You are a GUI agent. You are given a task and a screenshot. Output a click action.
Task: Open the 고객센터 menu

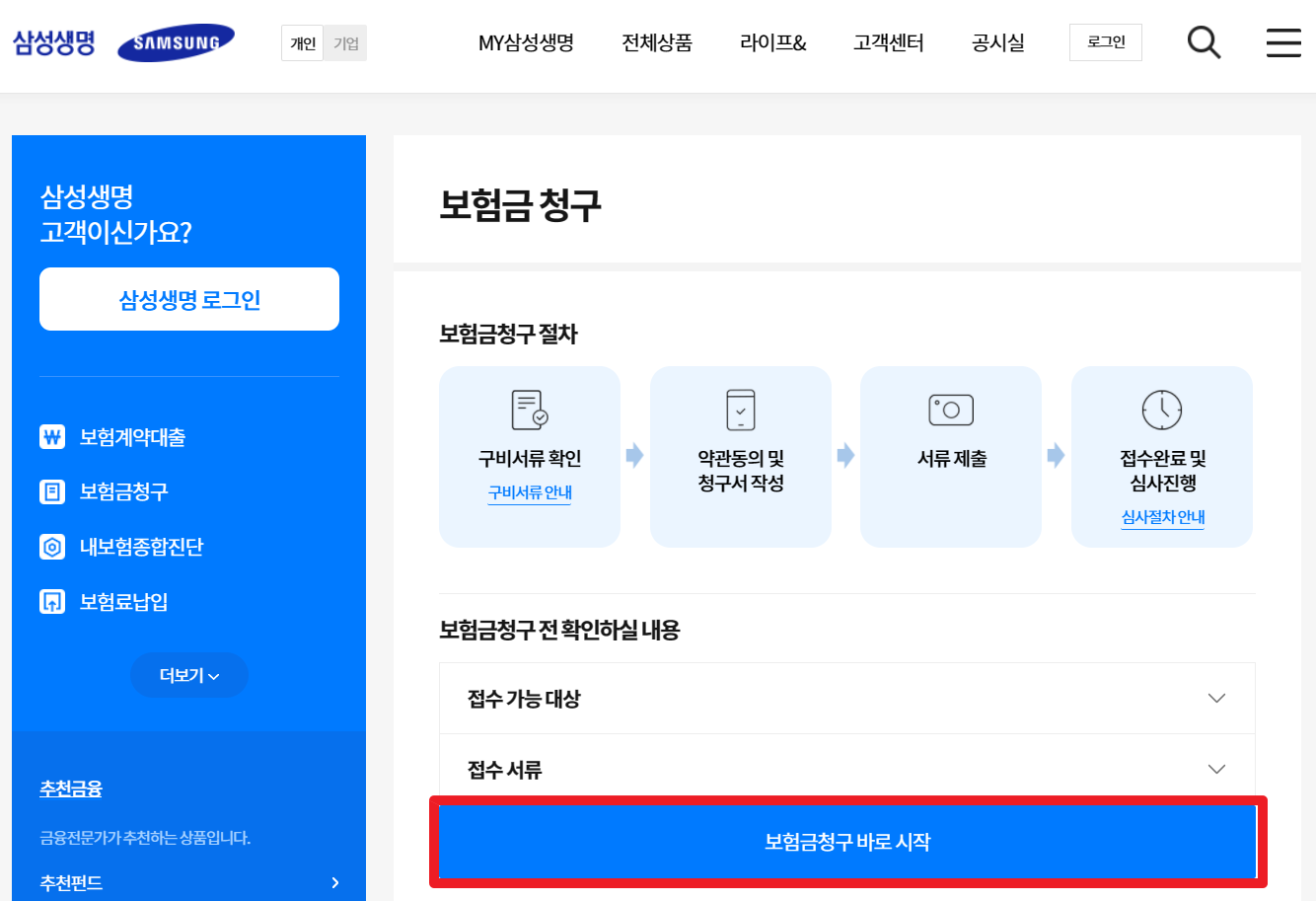coord(889,42)
